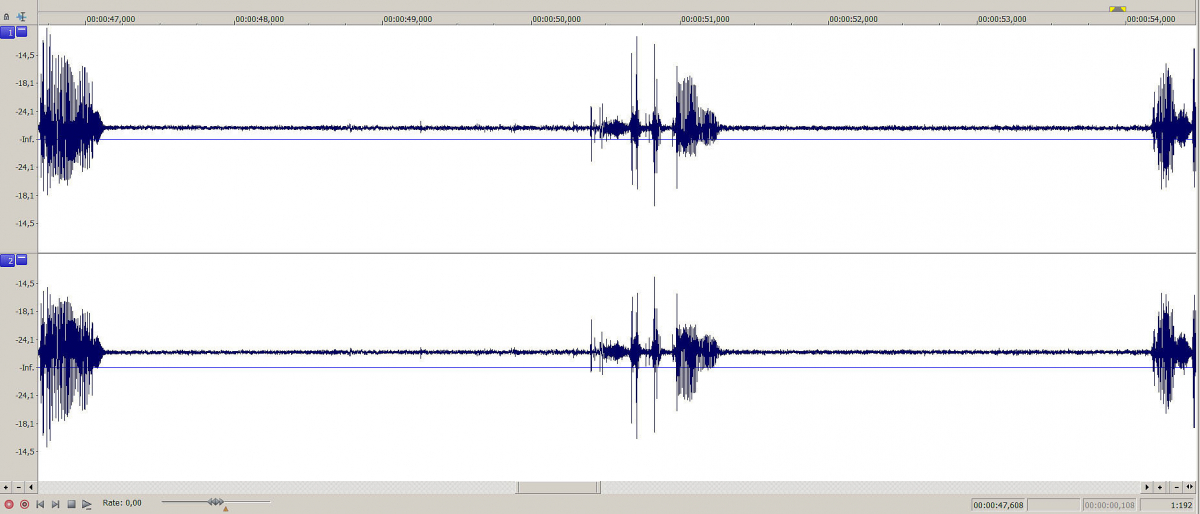Stop playback with the square Stop button
This screenshot has width=1200, height=514.
(x=71, y=504)
